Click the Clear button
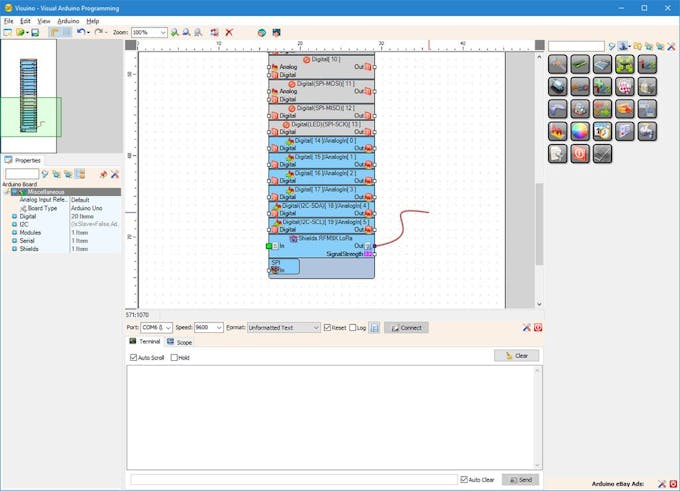 click(517, 356)
